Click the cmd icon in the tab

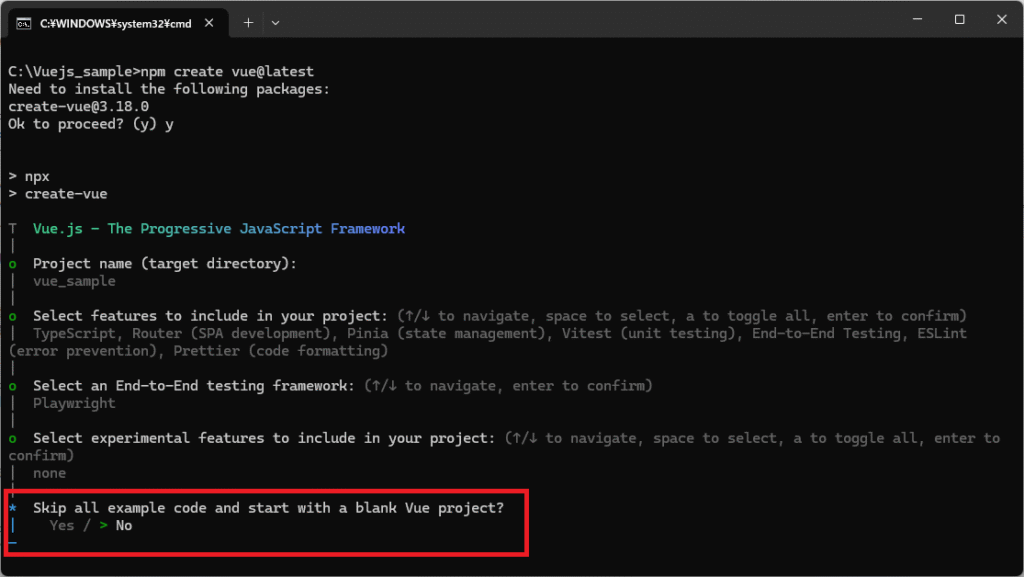pos(23,22)
